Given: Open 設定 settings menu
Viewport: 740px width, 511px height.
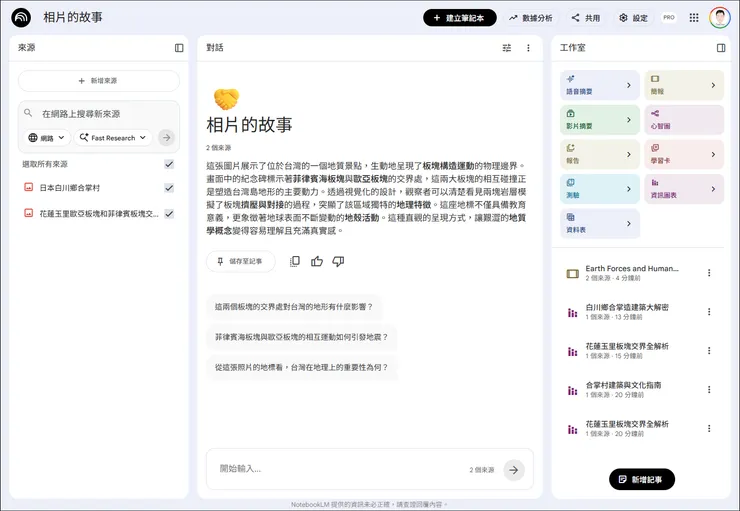Looking at the screenshot, I should click(x=633, y=18).
